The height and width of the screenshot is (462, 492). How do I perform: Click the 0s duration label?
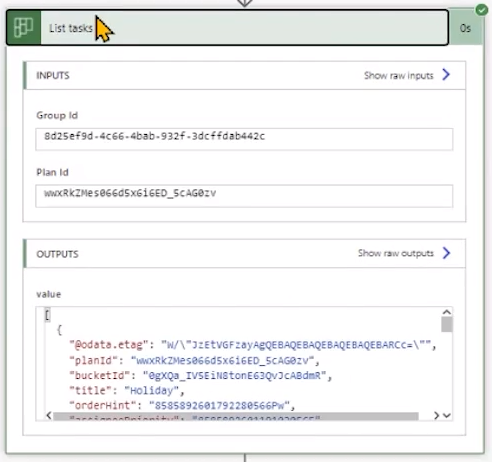[x=465, y=28]
